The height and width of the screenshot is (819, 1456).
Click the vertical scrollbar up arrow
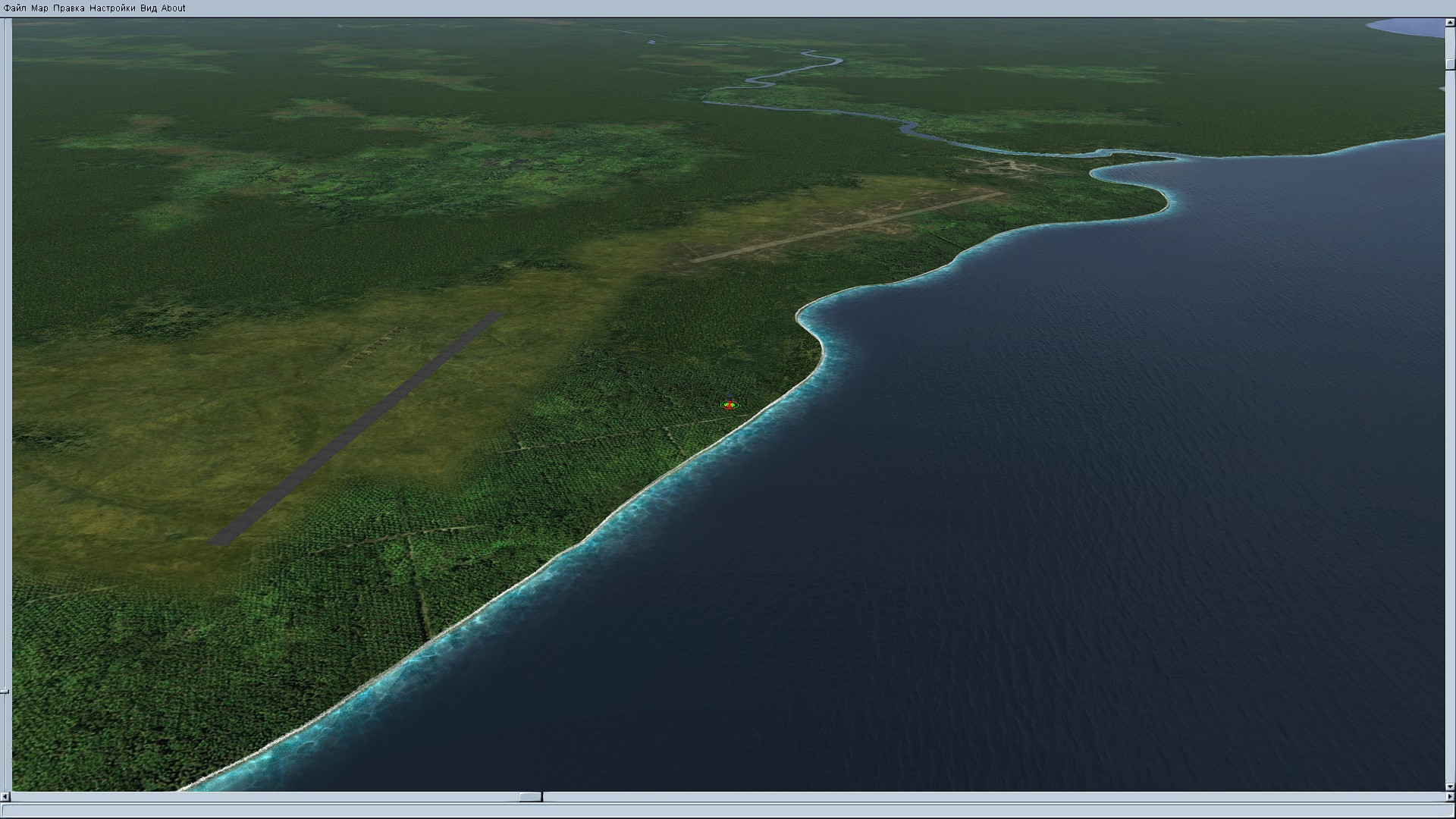tap(1450, 23)
